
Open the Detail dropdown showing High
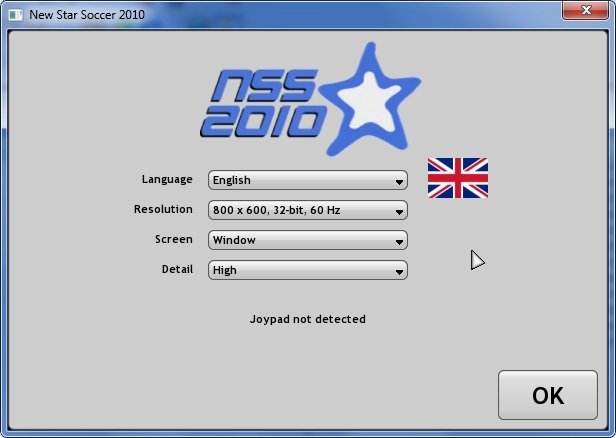307,270
